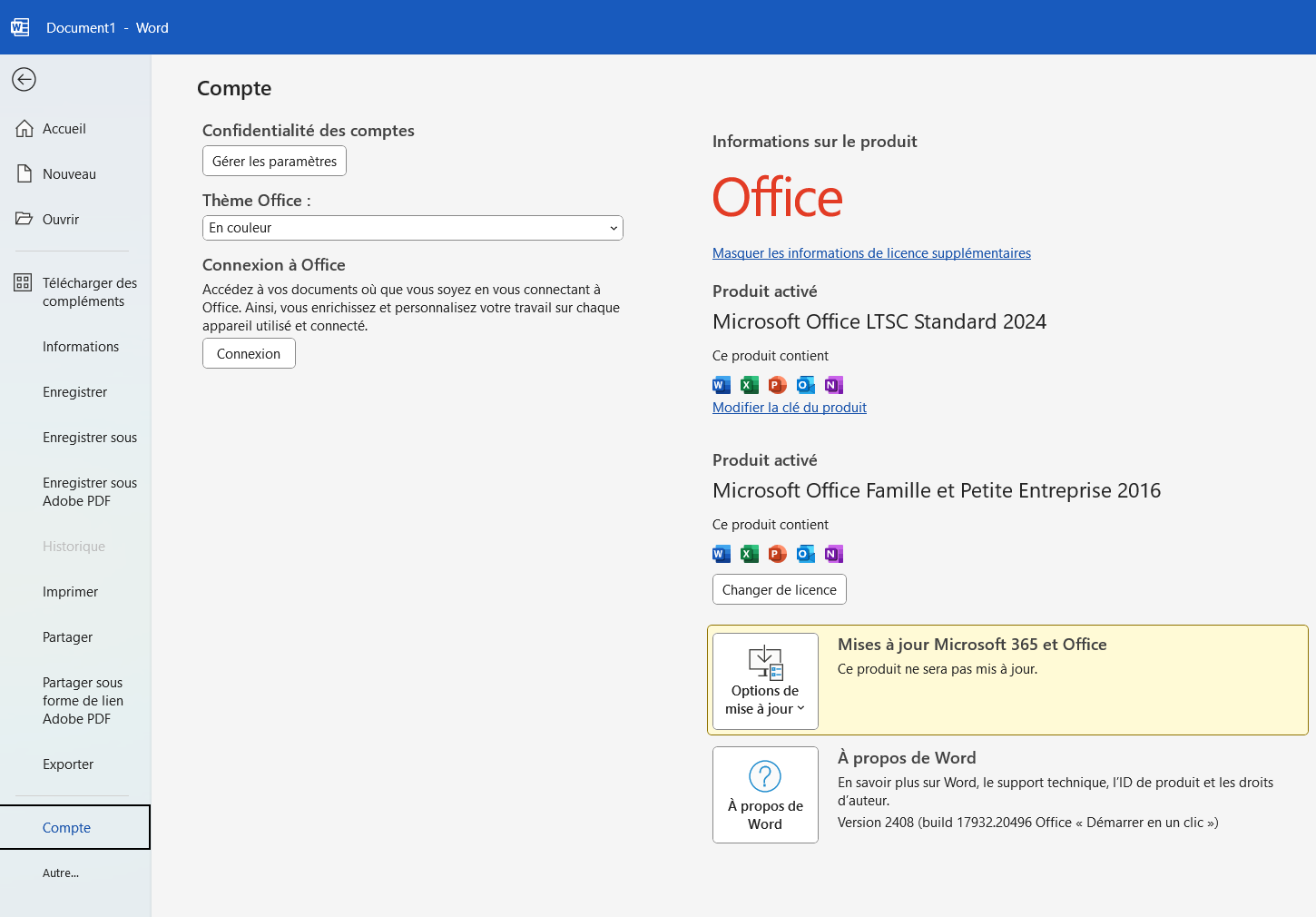Click the Nouveau blank page icon
The image size is (1316, 917).
click(x=25, y=173)
